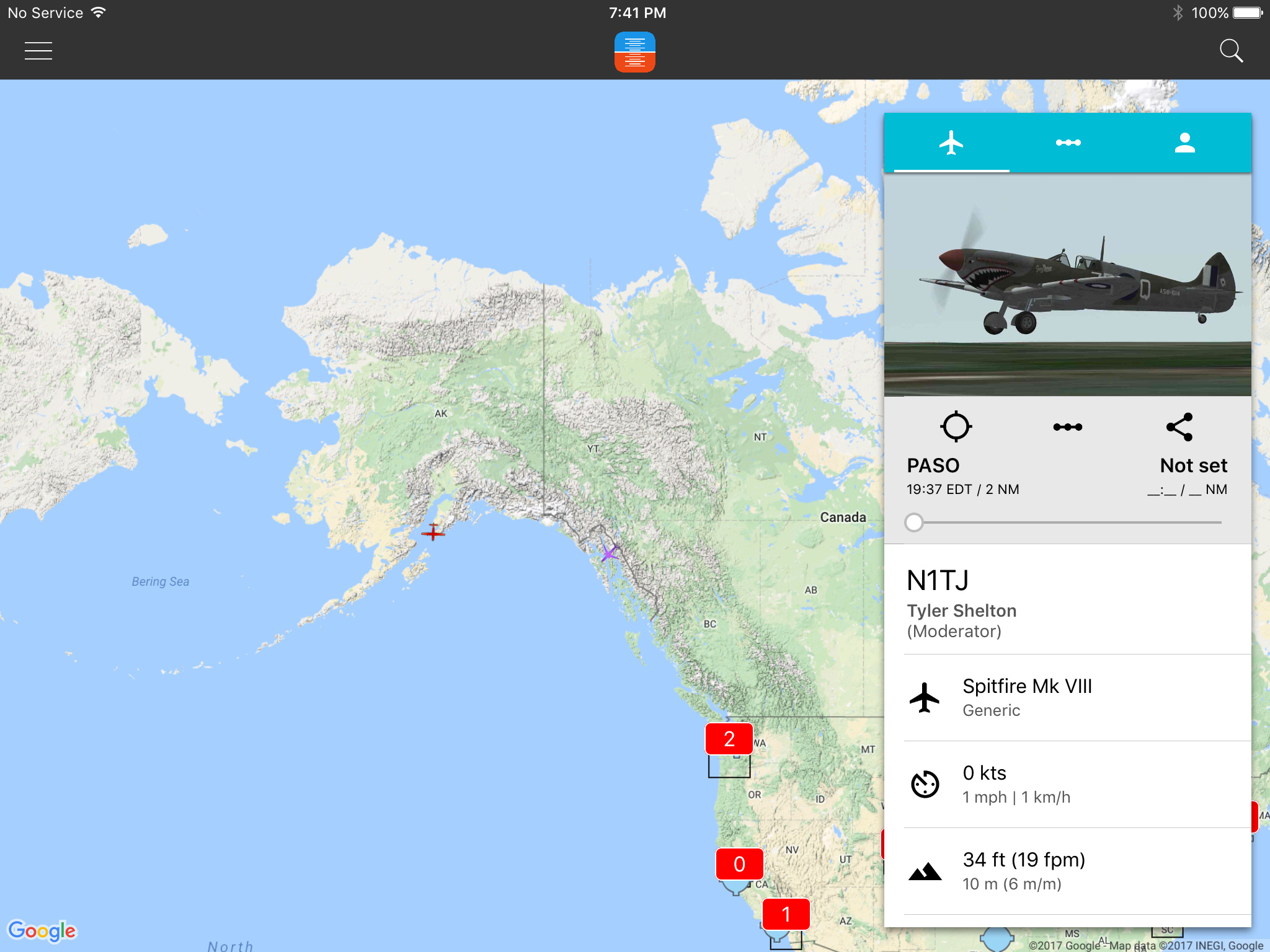Select the red cluster marker labeled 0
The width and height of the screenshot is (1270, 952).
739,864
